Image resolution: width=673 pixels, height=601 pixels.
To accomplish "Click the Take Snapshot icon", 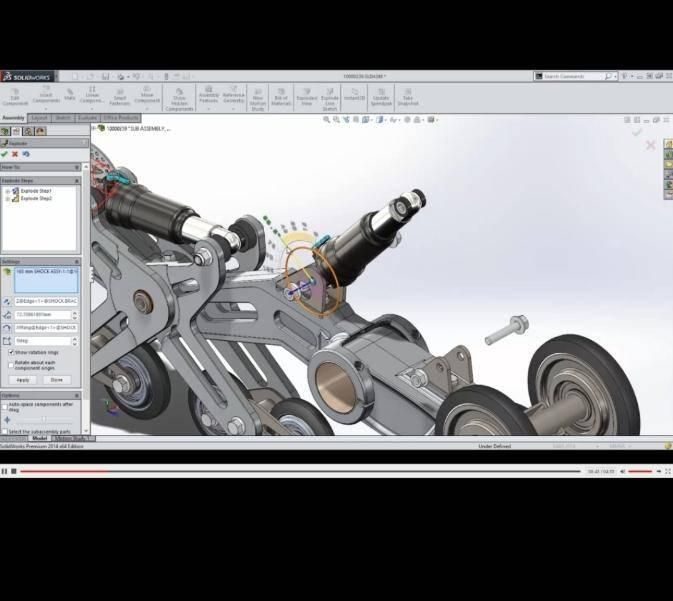I will click(408, 95).
